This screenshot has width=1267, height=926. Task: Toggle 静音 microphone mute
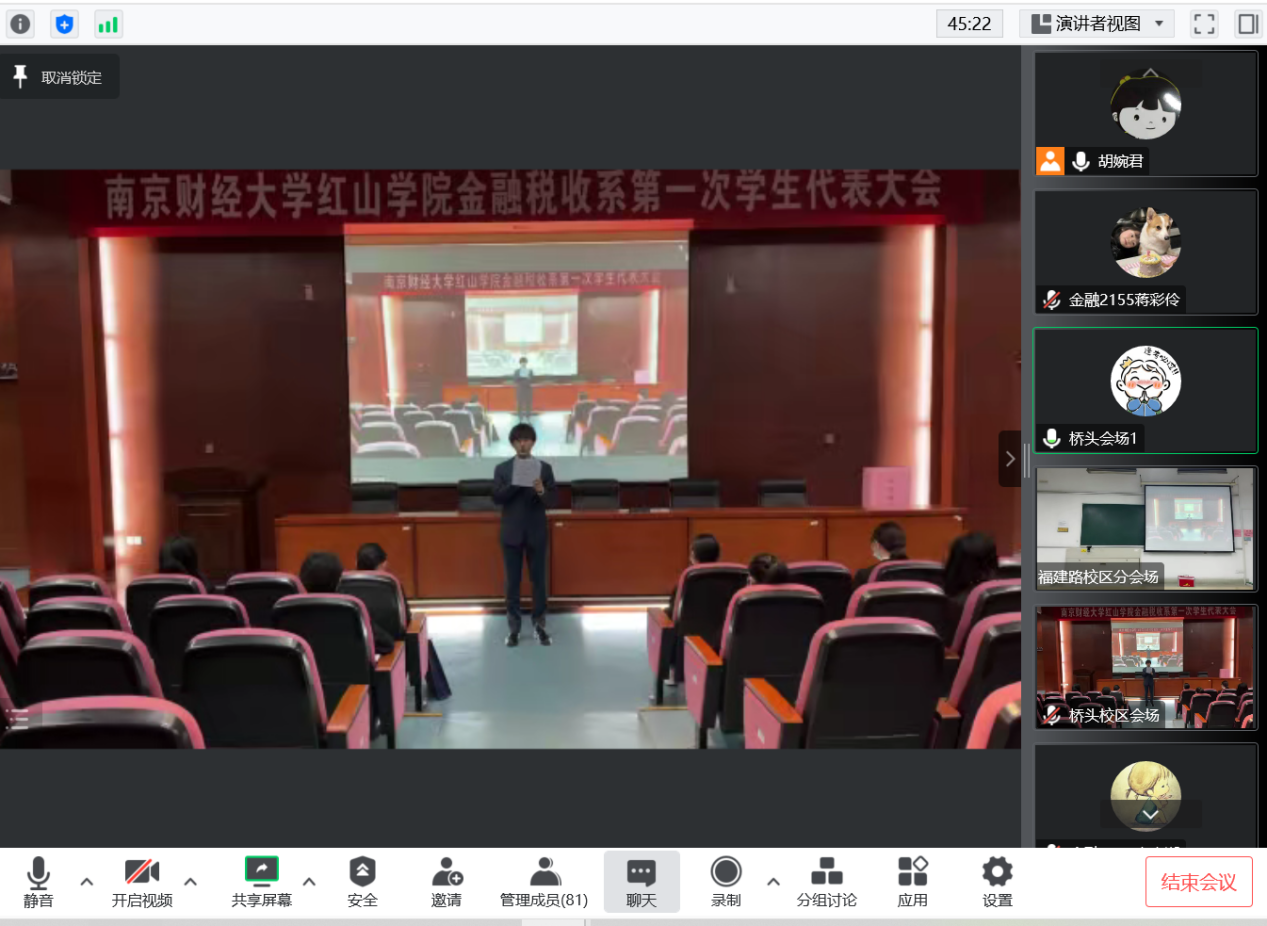pyautogui.click(x=38, y=882)
